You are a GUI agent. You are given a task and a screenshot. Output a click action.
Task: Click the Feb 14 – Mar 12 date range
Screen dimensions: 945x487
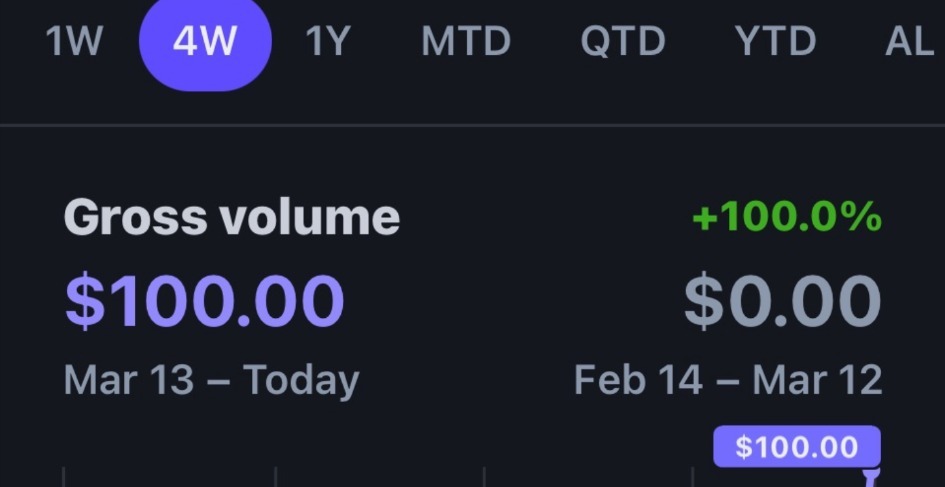click(728, 380)
